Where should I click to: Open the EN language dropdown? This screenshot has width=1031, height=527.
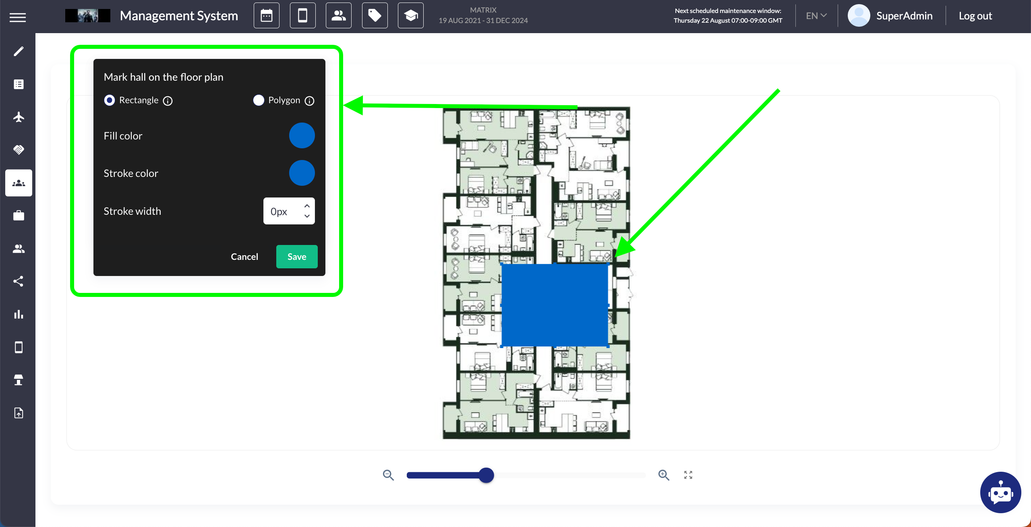[x=817, y=16]
